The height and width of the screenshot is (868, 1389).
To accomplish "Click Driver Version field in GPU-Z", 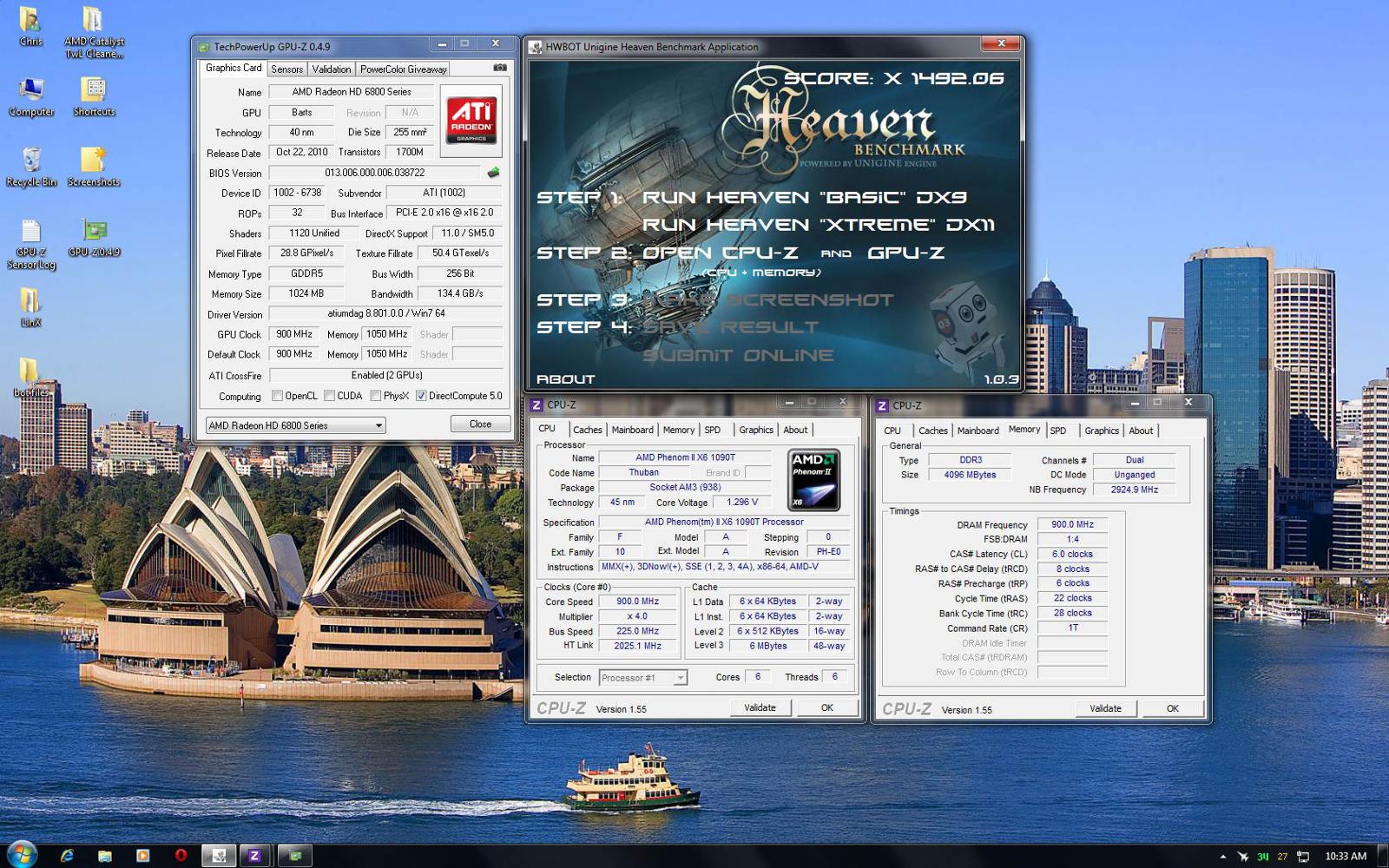I will 385,314.
